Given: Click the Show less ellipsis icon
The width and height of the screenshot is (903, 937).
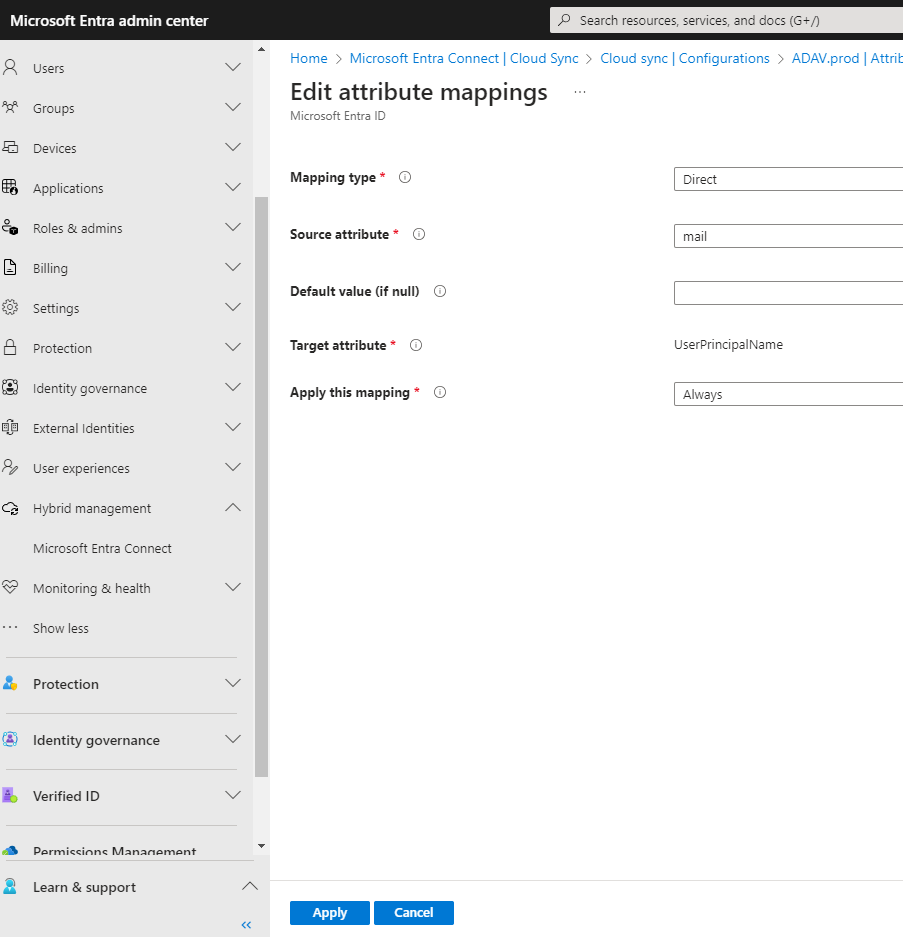Looking at the screenshot, I should click(x=10, y=627).
